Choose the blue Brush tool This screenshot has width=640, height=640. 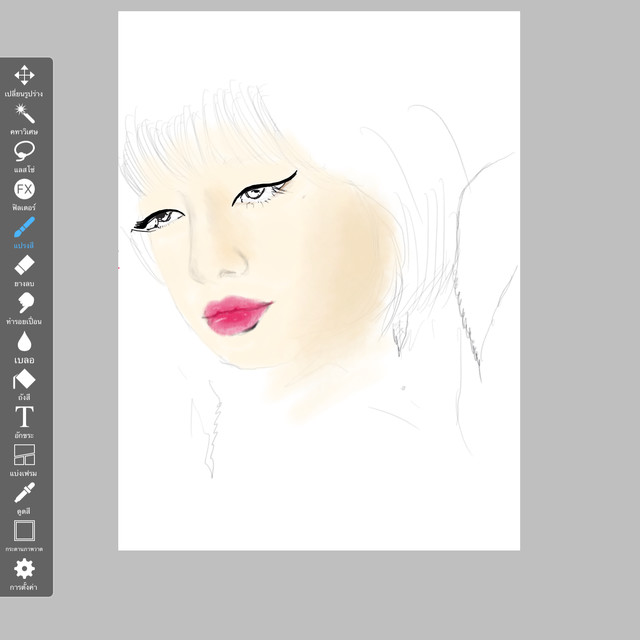click(x=25, y=227)
